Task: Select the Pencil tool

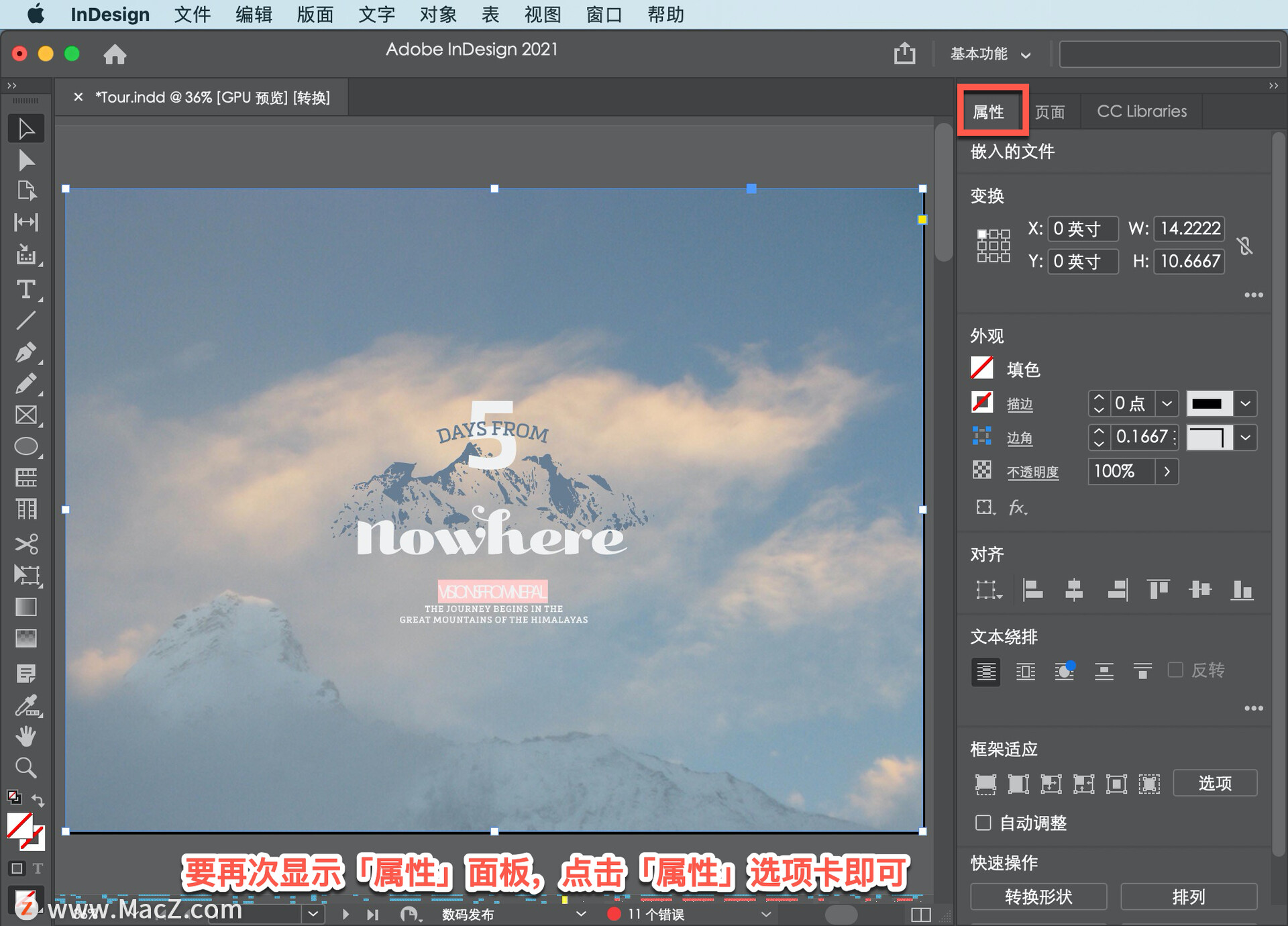Action: click(x=26, y=384)
